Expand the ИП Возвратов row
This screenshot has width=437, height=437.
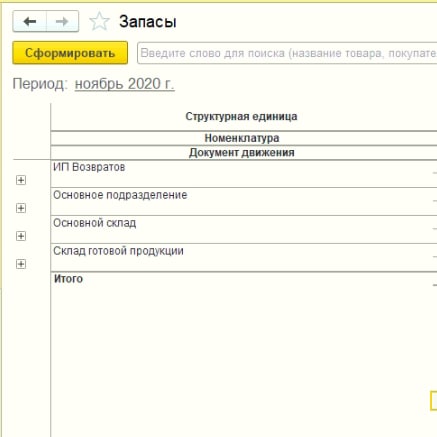21,180
